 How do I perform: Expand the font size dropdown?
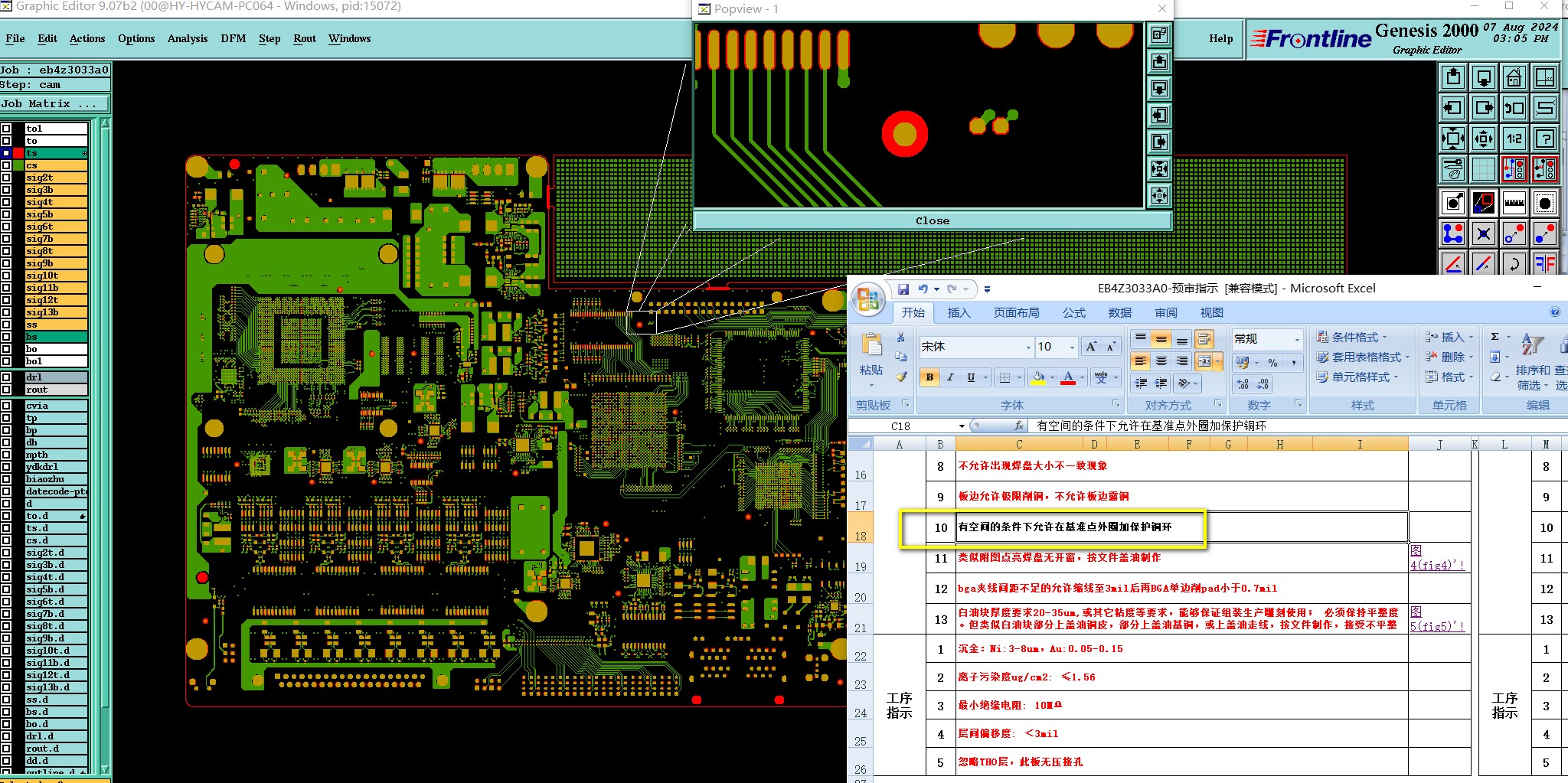point(1072,347)
